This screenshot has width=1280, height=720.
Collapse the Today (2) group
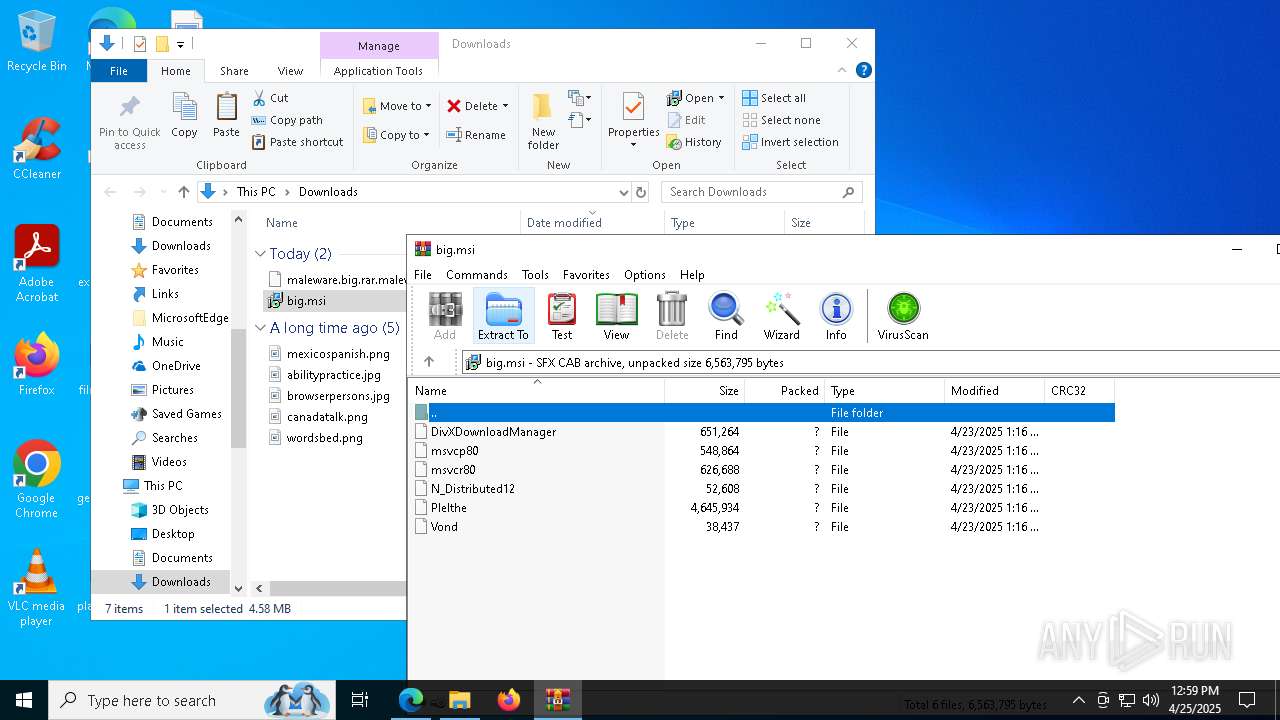pos(260,254)
